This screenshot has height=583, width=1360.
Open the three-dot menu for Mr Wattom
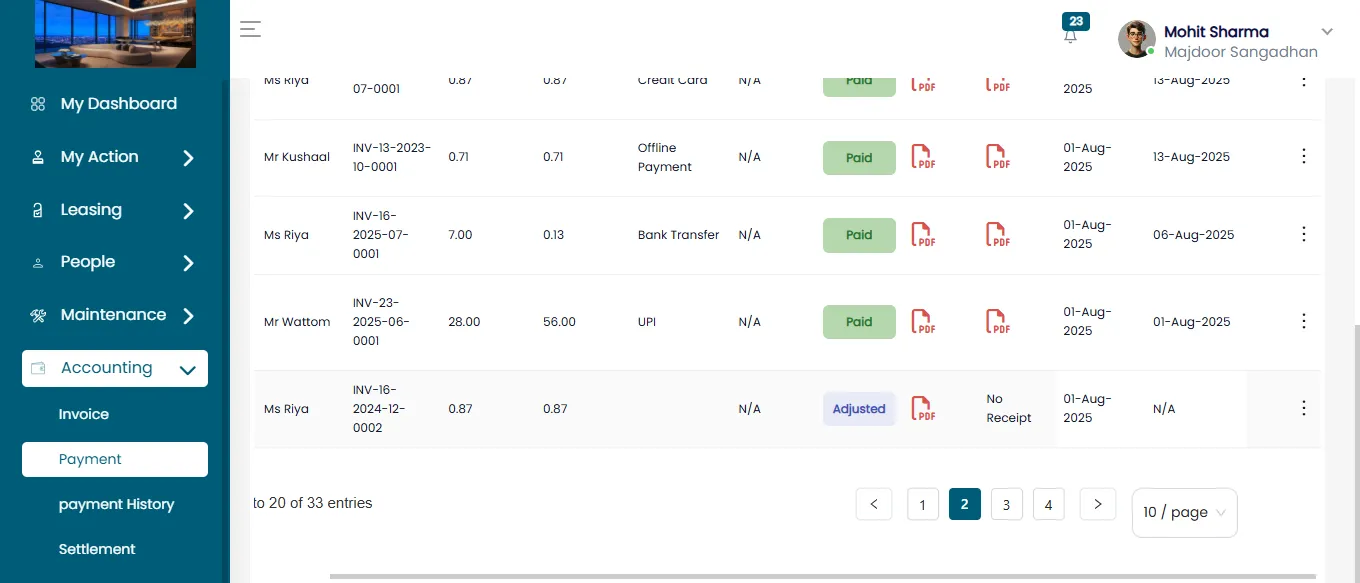(1303, 321)
